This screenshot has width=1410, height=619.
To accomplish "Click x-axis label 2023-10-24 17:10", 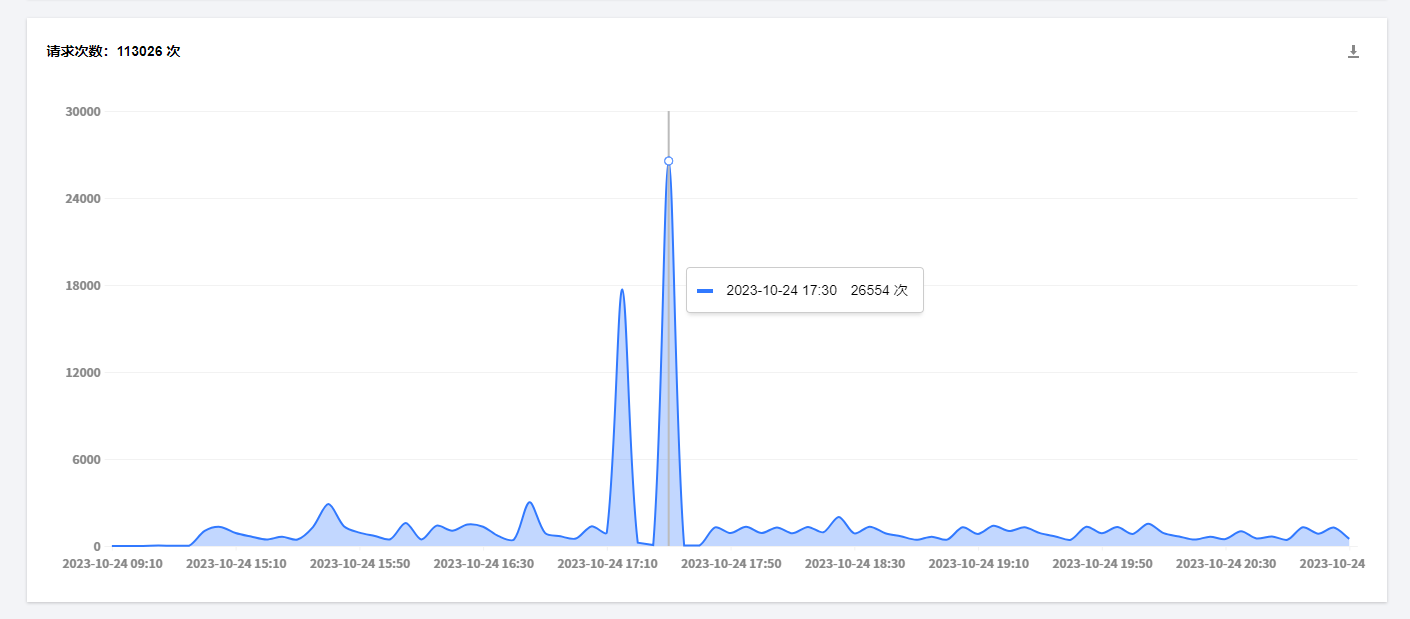I will (607, 564).
